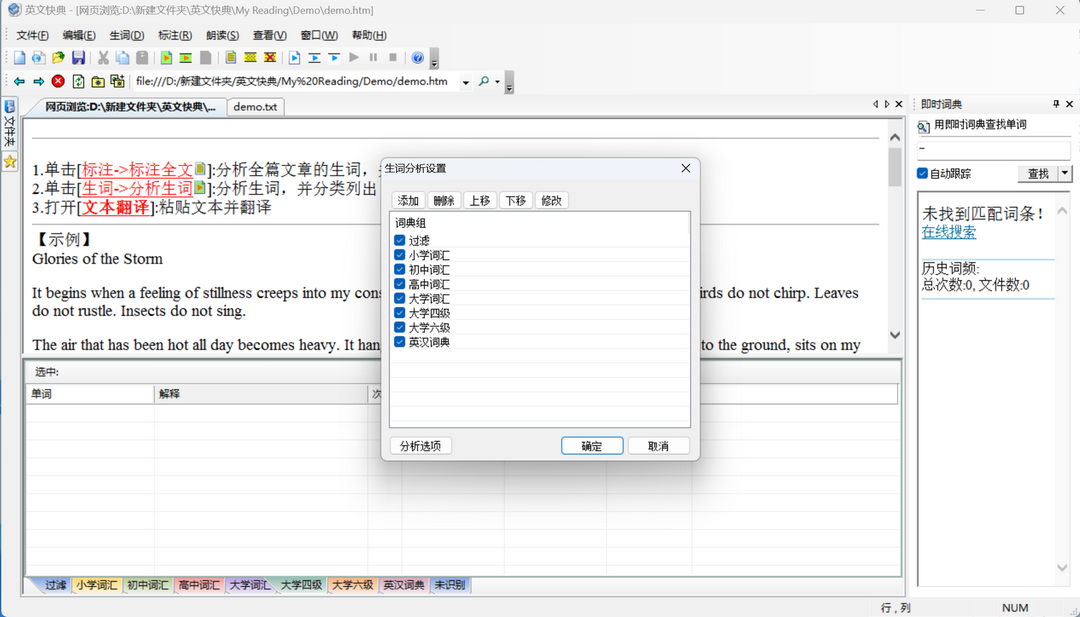
Task: Toggle the 自动跟踪 checkbox
Action: (922, 173)
